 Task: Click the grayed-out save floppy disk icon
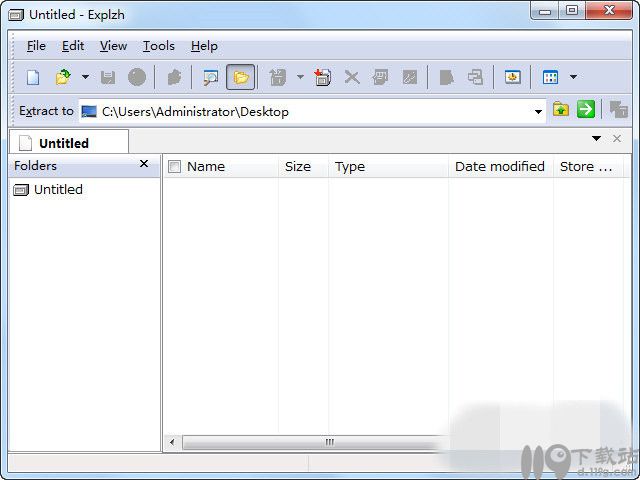coord(108,77)
